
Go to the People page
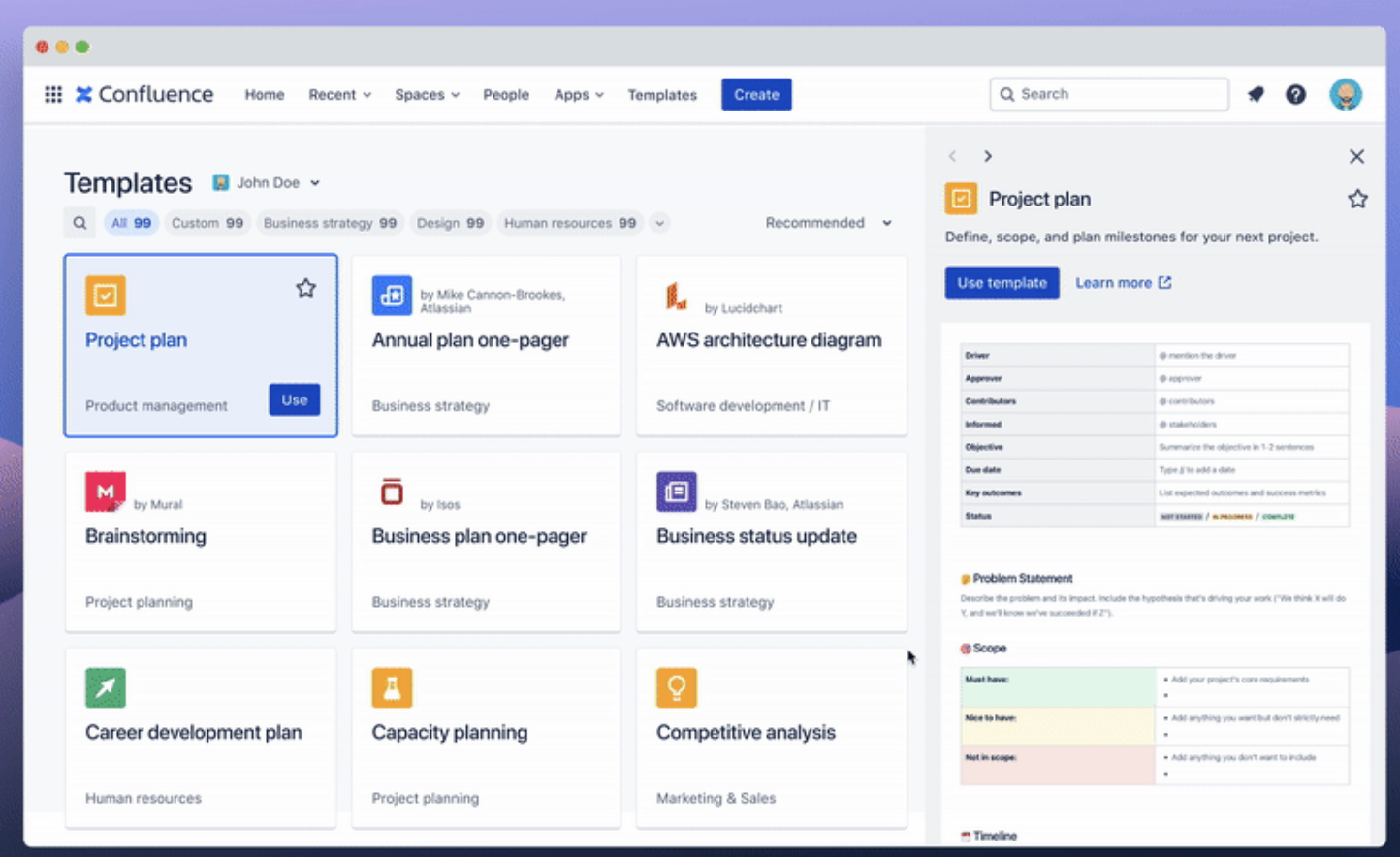pyautogui.click(x=506, y=94)
